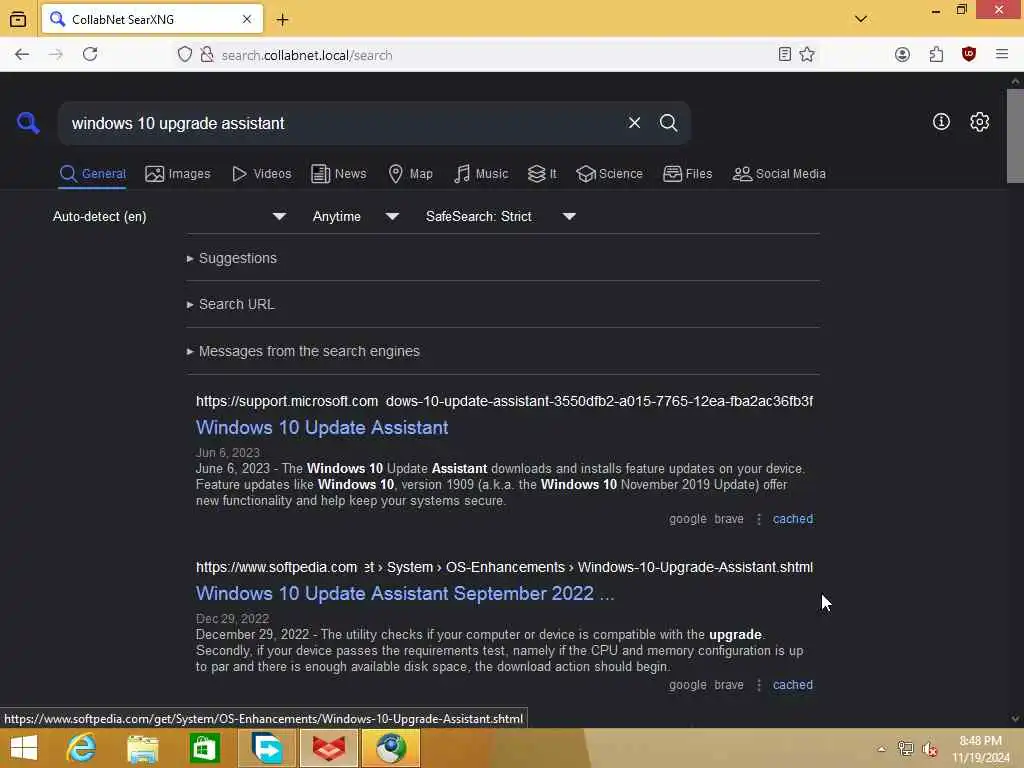Screen dimensions: 1024x768
Task: Open the red app icon in taskbar
Action: pyautogui.click(x=329, y=748)
